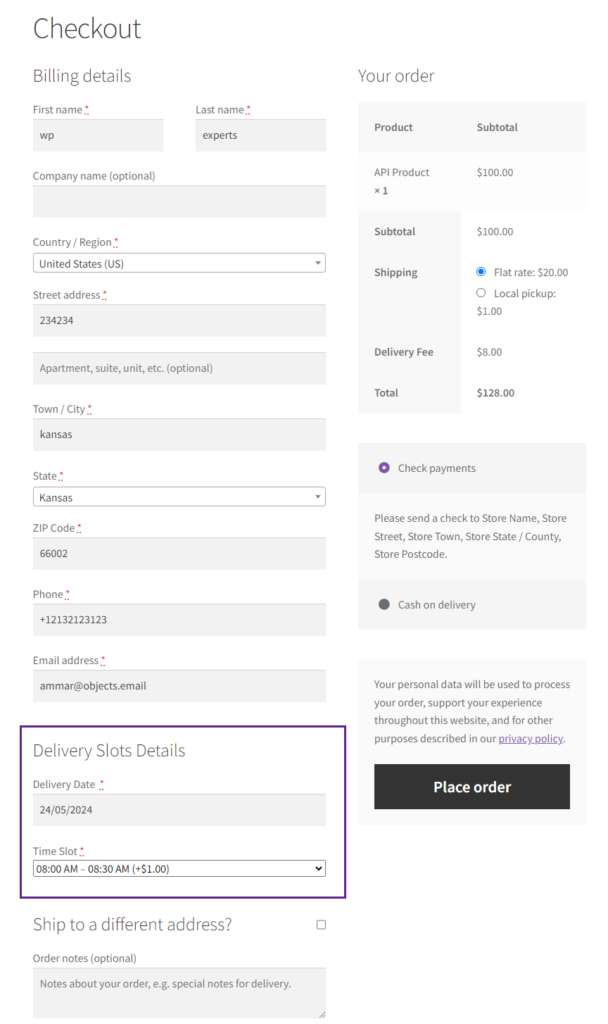The height and width of the screenshot is (1024, 608).
Task: Click the Order notes text area
Action: (x=179, y=993)
